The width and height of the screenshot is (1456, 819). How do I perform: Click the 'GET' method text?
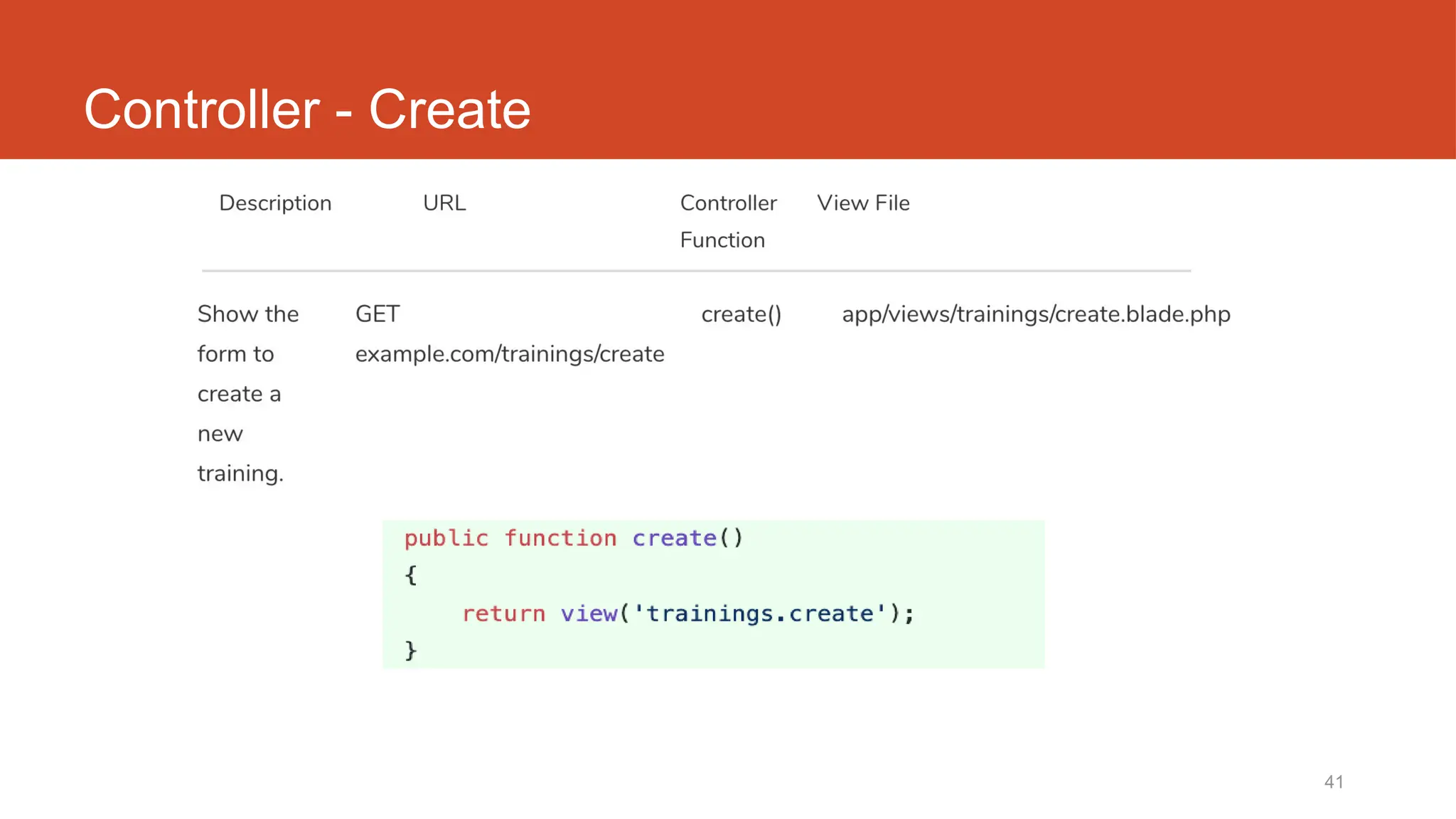pos(378,314)
